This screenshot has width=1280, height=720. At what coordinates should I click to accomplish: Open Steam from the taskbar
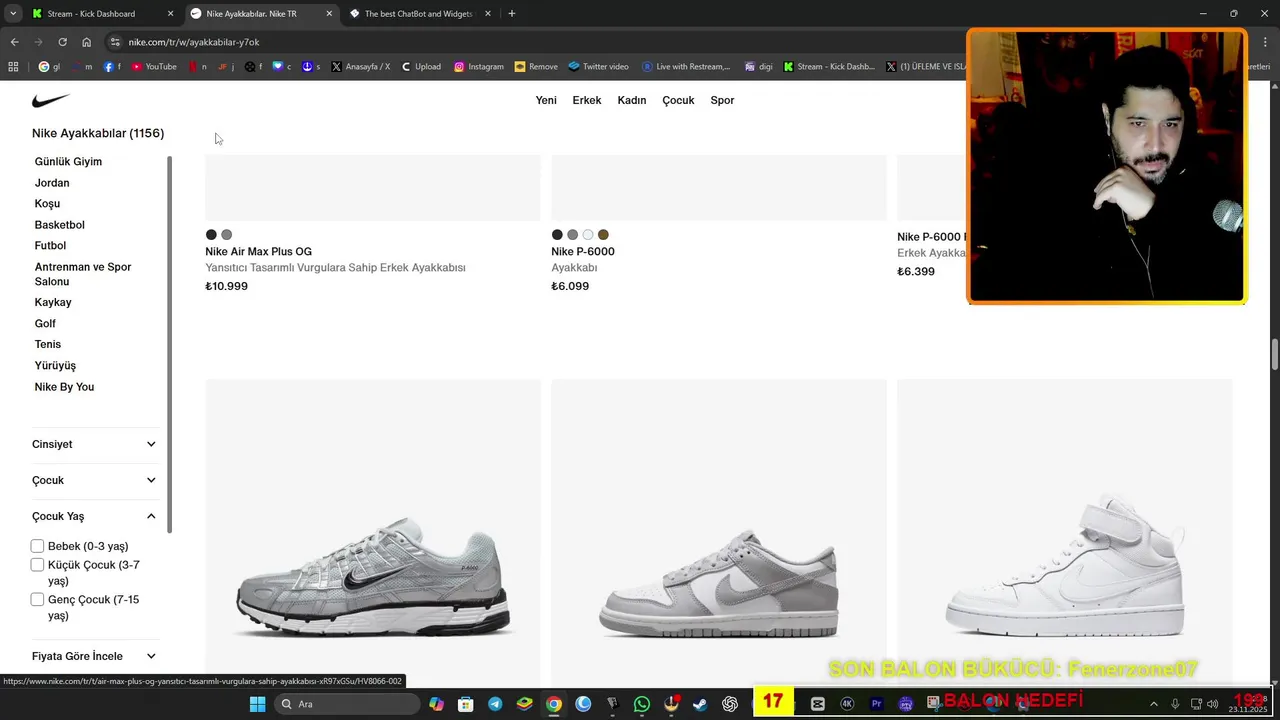700,704
